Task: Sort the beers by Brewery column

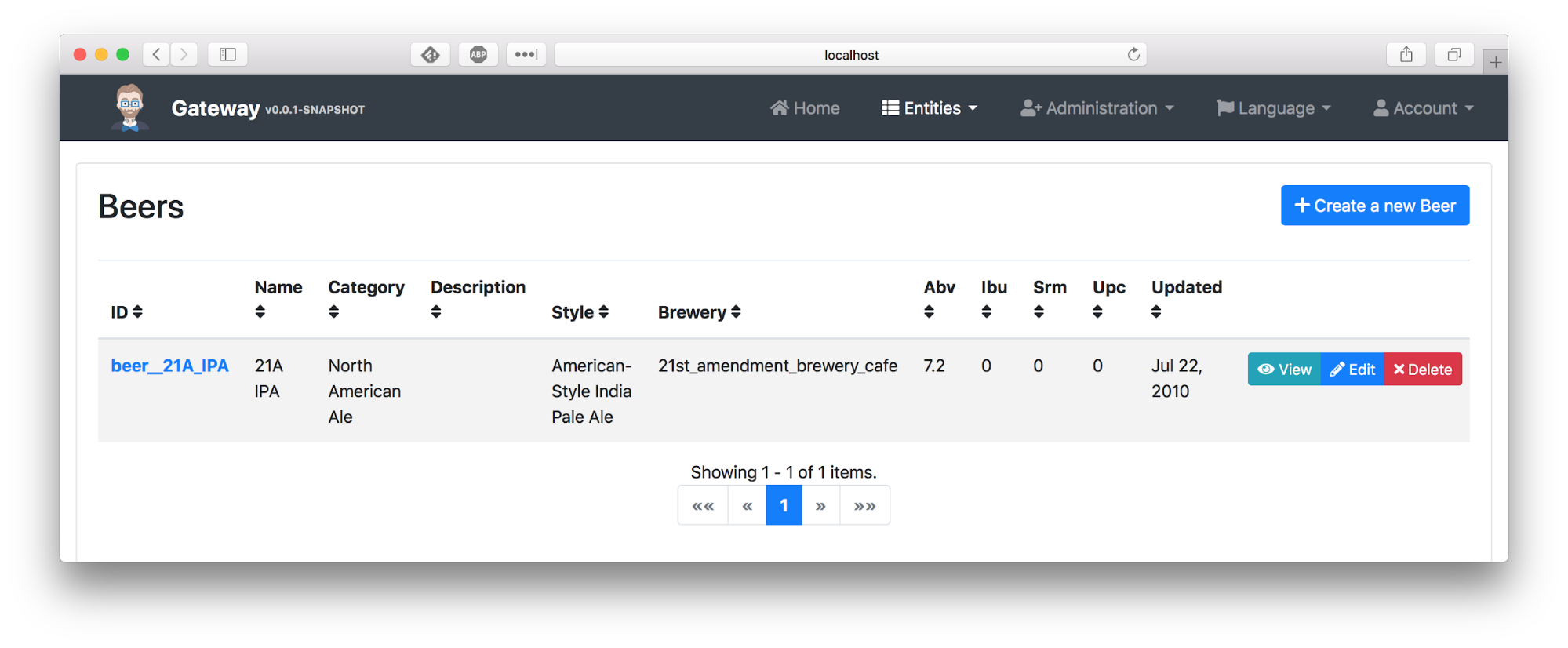Action: [699, 312]
